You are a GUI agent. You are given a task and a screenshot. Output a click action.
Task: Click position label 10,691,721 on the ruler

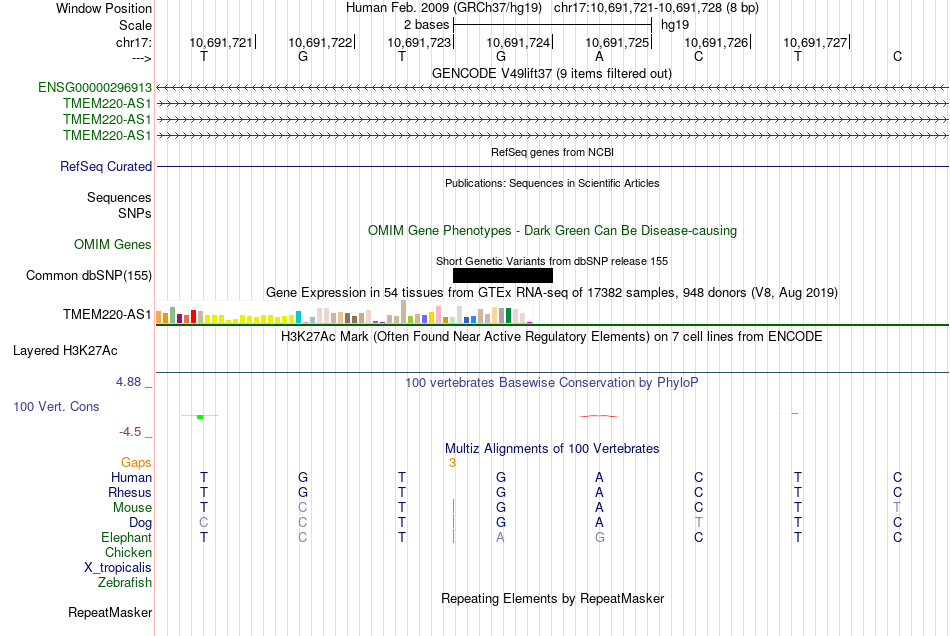point(221,42)
